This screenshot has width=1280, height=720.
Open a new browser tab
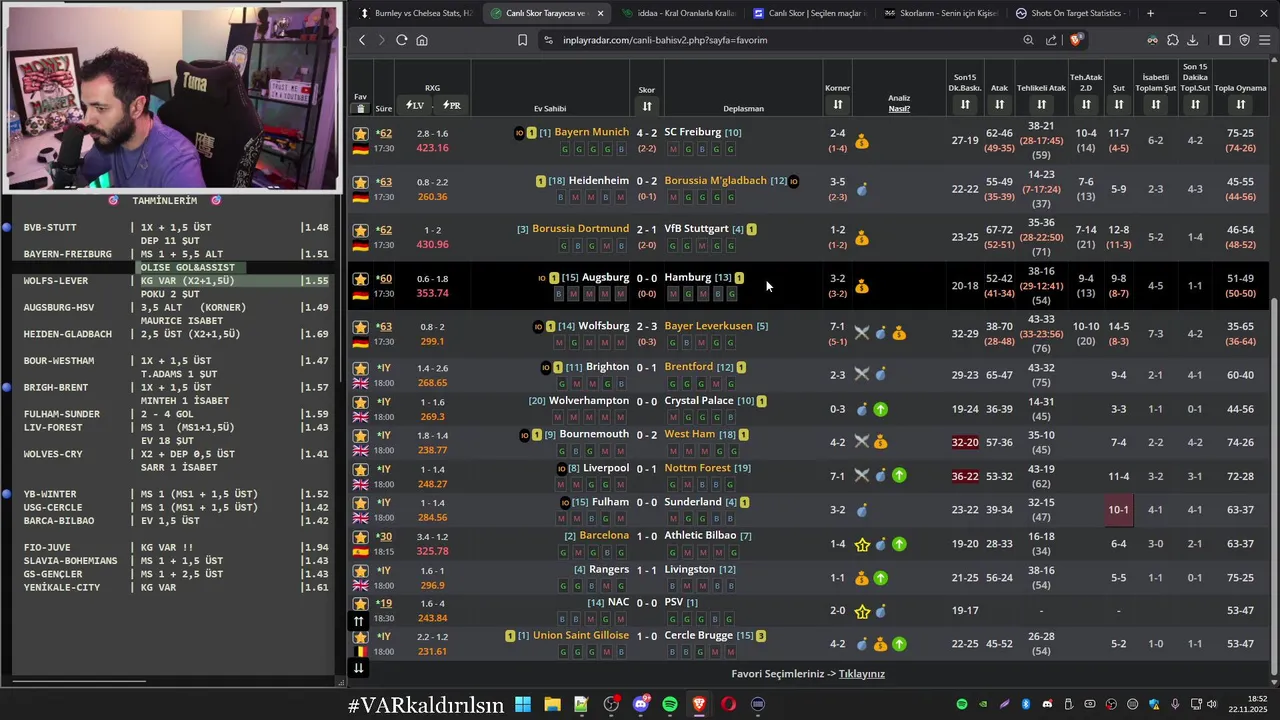pyautogui.click(x=1150, y=13)
